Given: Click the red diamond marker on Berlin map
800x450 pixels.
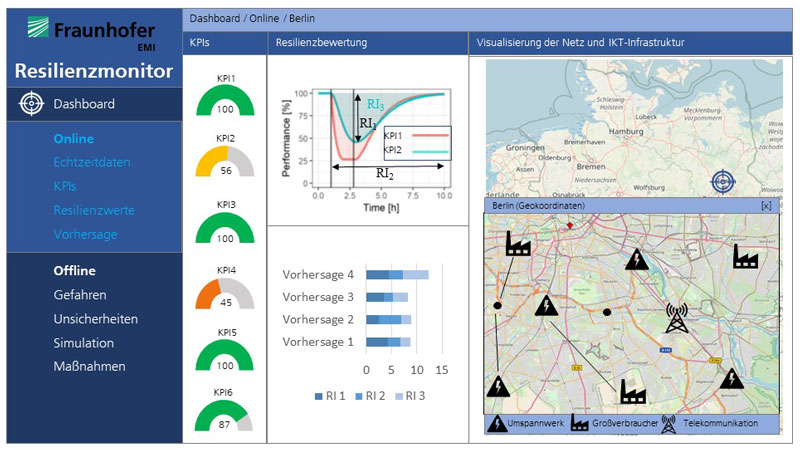Looking at the screenshot, I should [x=570, y=225].
